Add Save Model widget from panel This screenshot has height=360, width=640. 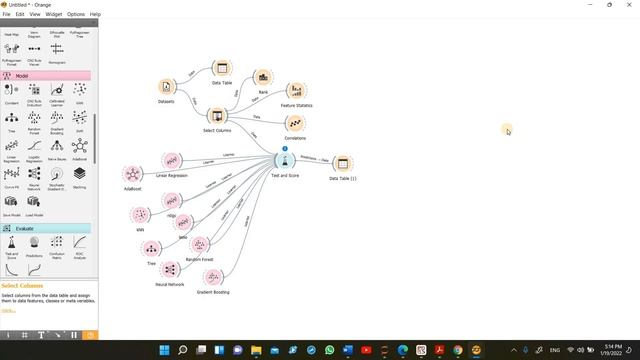coord(11,206)
